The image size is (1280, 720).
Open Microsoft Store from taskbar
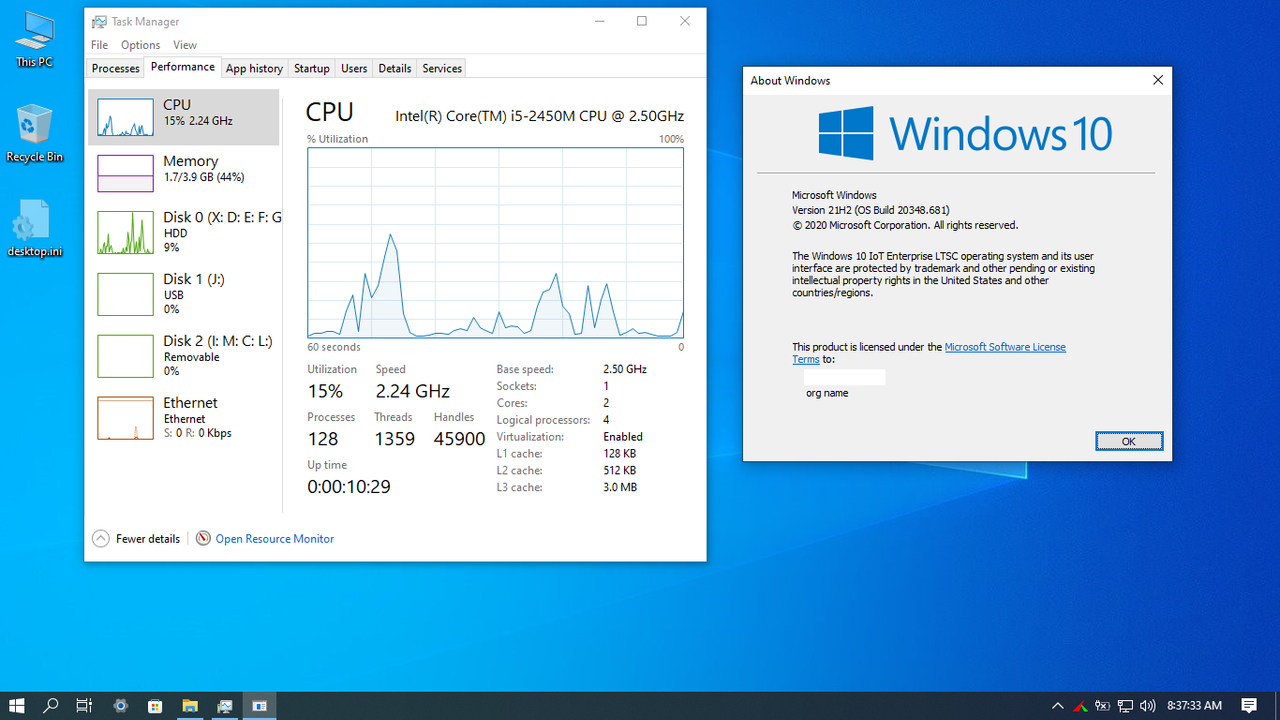click(x=155, y=706)
